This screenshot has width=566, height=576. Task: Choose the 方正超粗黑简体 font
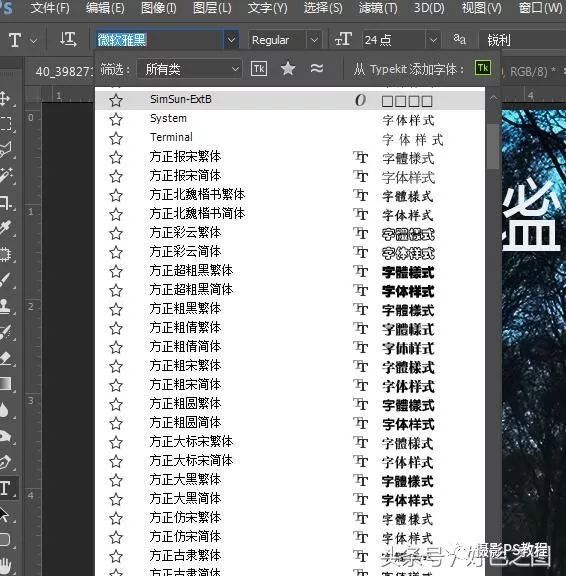[290, 290]
